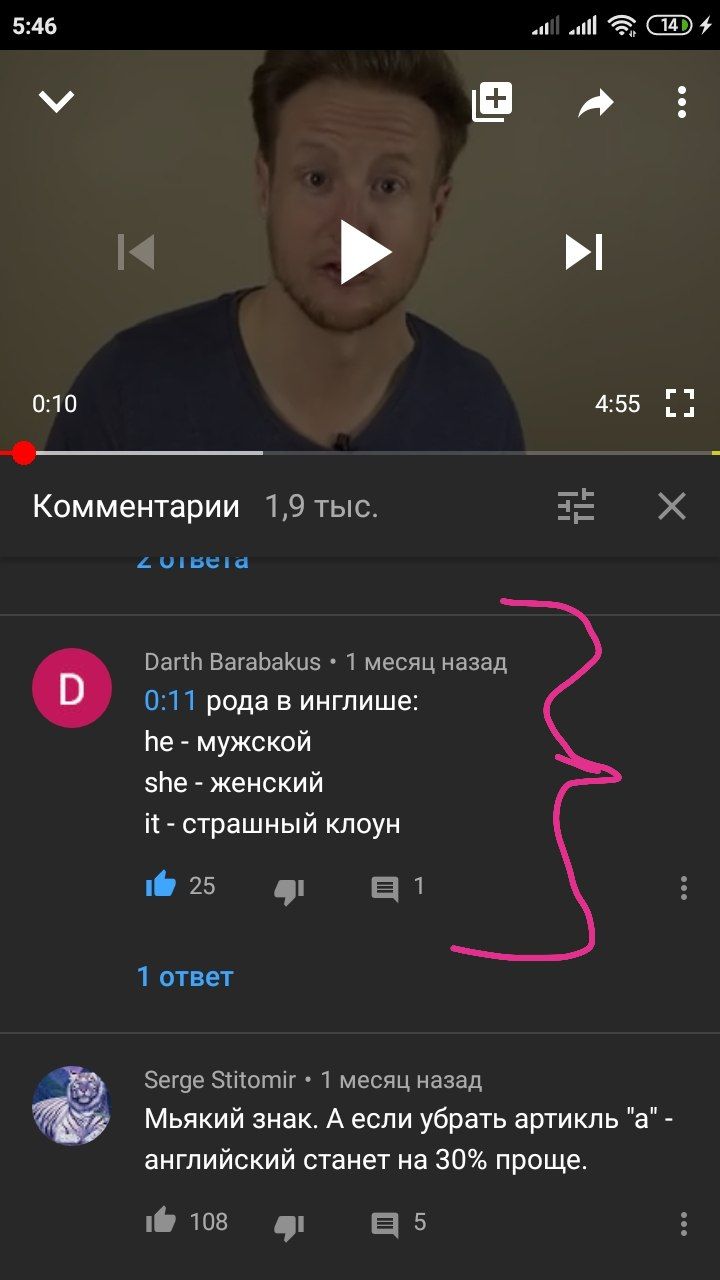720x1280 pixels.
Task: Reply to the Darth Barabakus comment
Action: pyautogui.click(x=385, y=888)
